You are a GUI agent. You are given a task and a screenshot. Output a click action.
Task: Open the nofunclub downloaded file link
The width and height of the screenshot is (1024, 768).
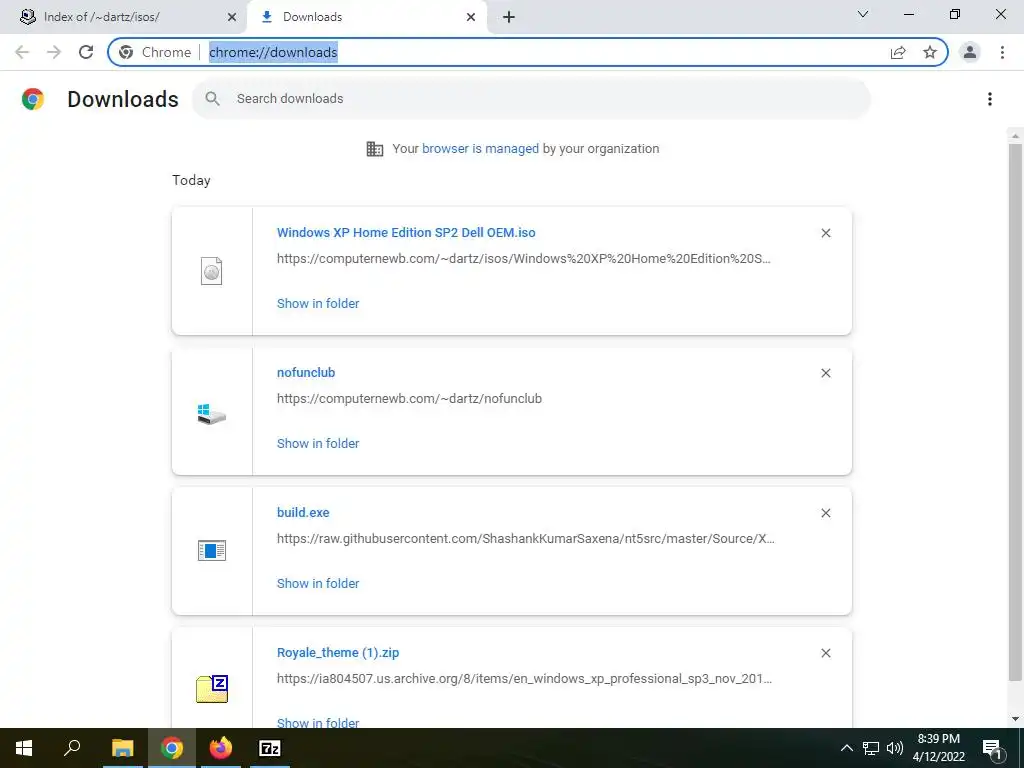pyautogui.click(x=306, y=372)
